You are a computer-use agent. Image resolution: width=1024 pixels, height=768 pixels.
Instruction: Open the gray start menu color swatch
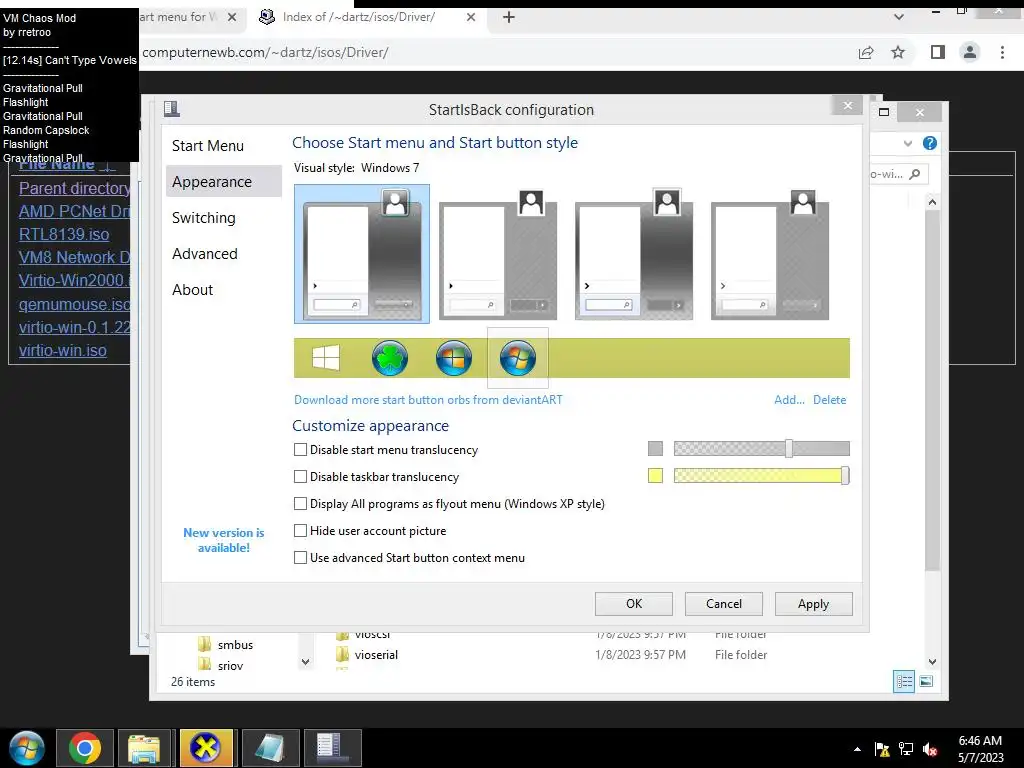tap(655, 449)
